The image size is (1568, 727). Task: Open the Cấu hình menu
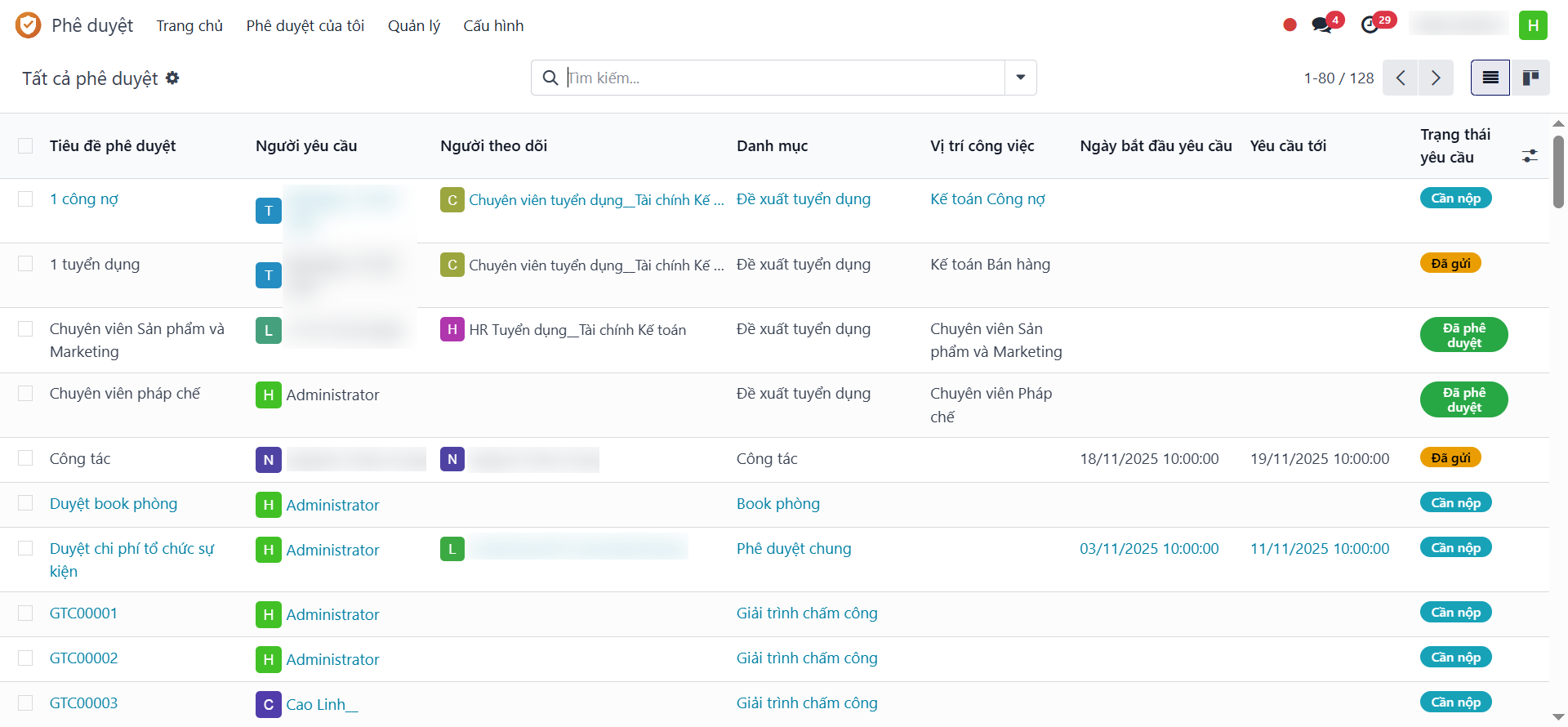(493, 25)
